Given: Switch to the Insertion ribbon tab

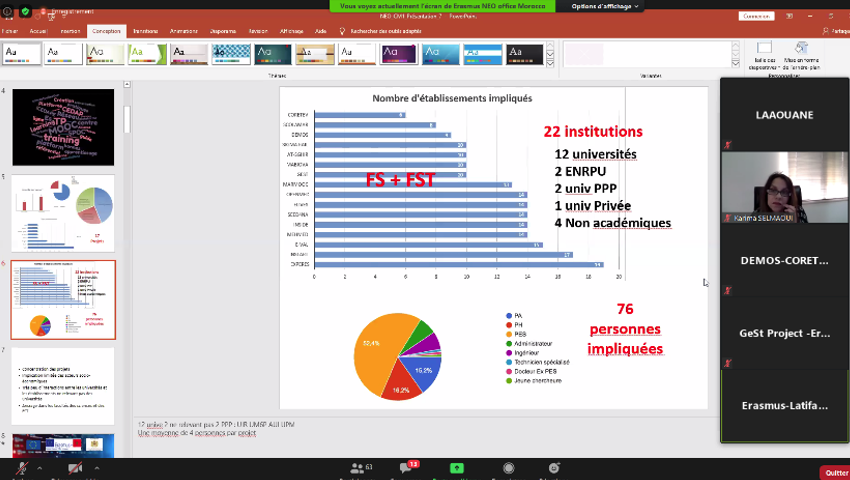Looking at the screenshot, I should 70,31.
